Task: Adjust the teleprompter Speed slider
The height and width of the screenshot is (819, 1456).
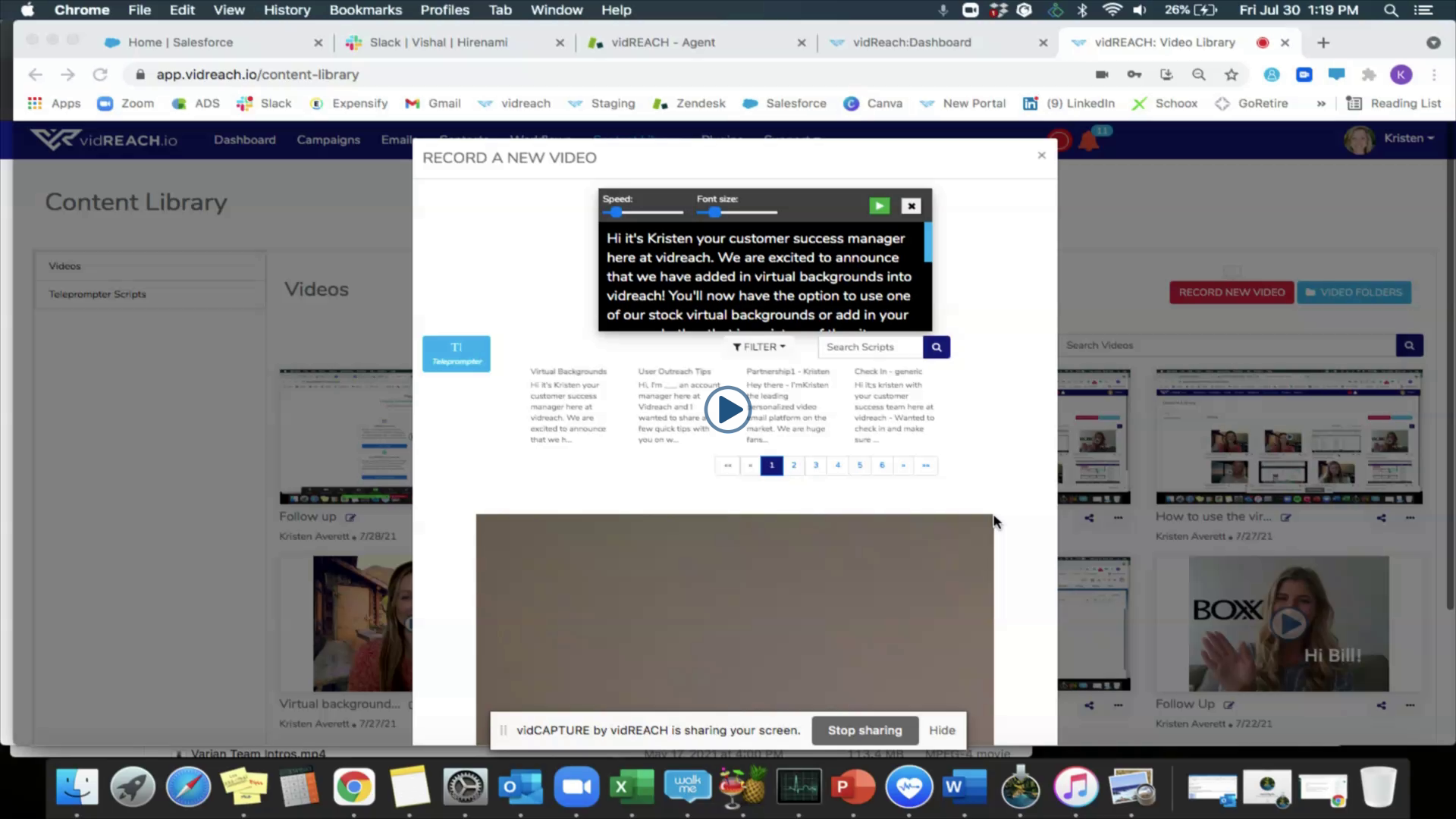Action: [x=617, y=212]
